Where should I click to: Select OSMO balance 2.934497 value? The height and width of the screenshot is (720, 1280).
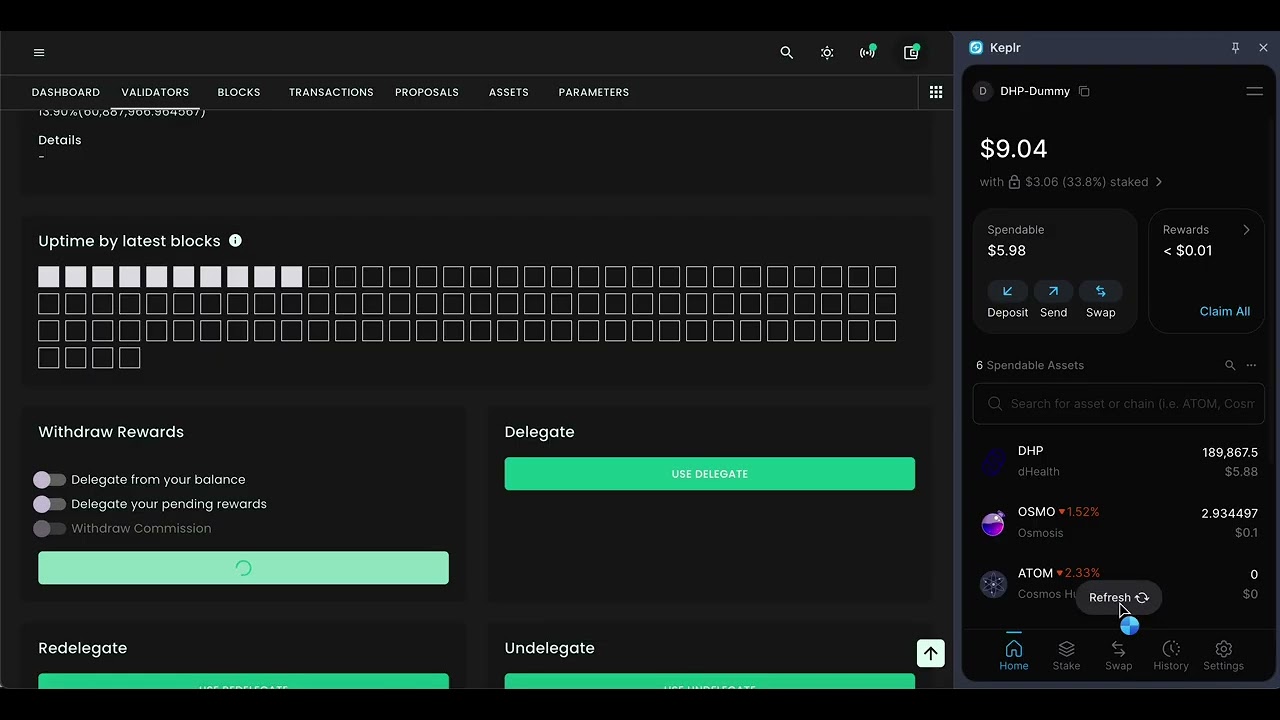(1230, 514)
